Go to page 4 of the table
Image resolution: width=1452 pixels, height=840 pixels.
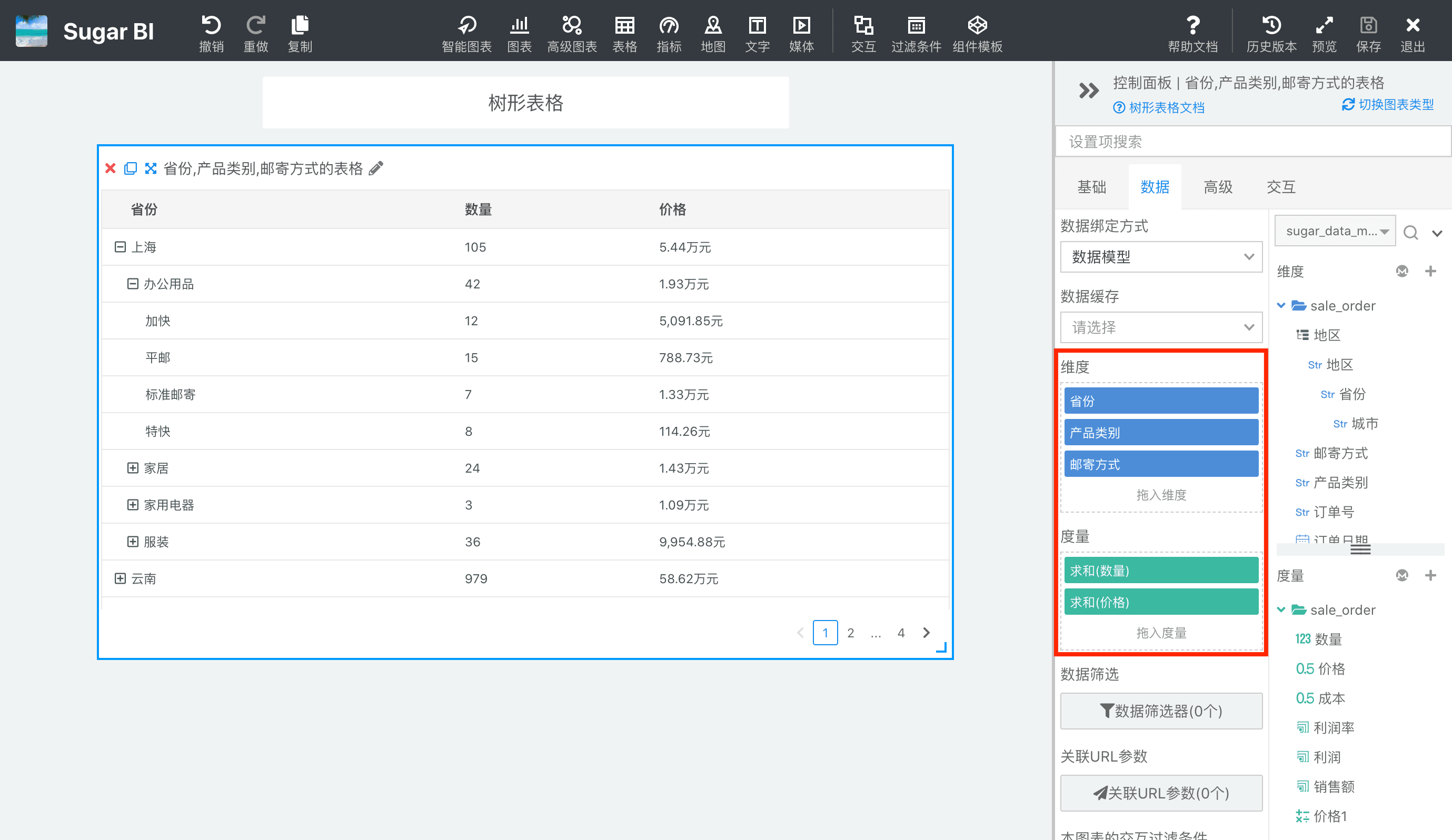click(901, 633)
